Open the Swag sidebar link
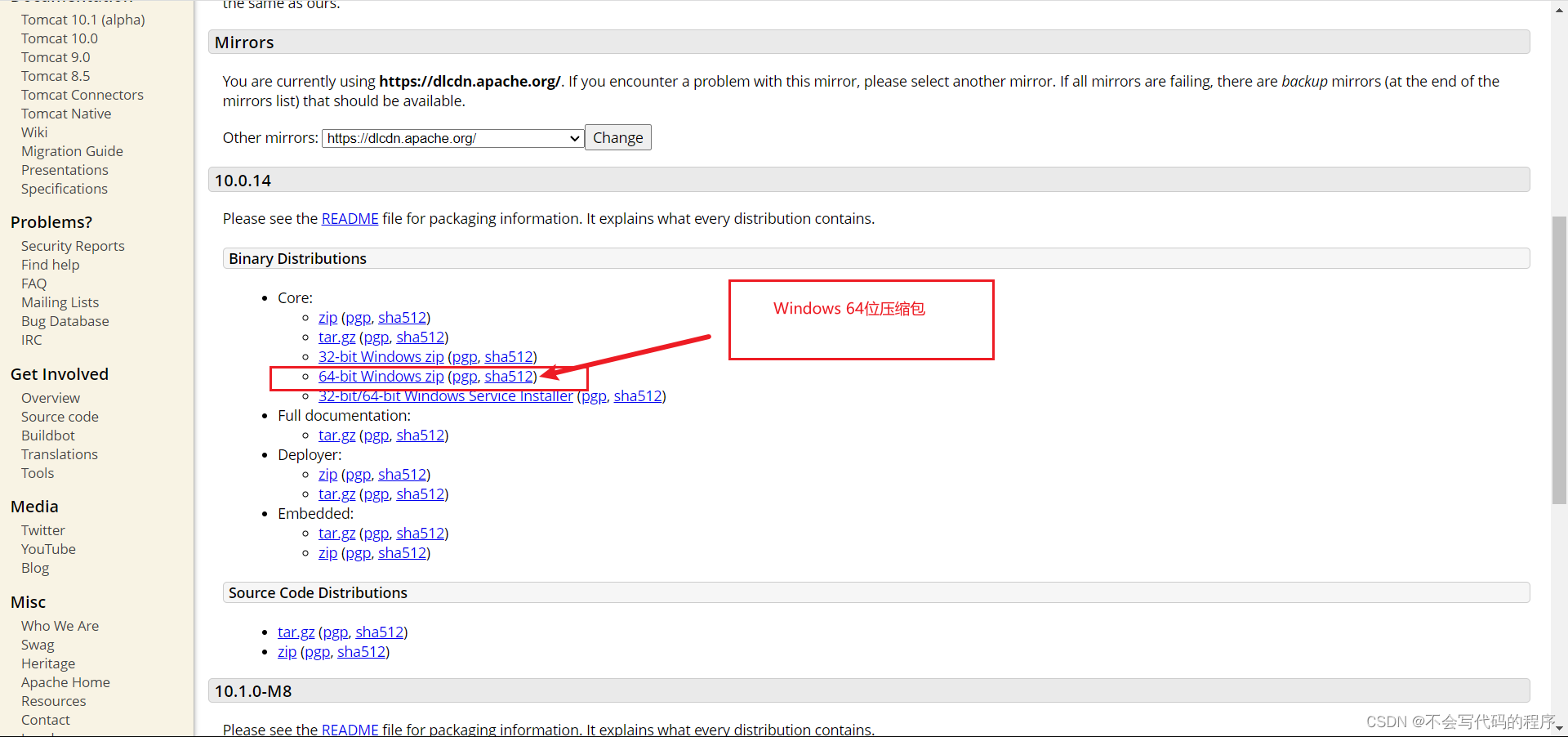The image size is (1568, 737). click(x=38, y=645)
